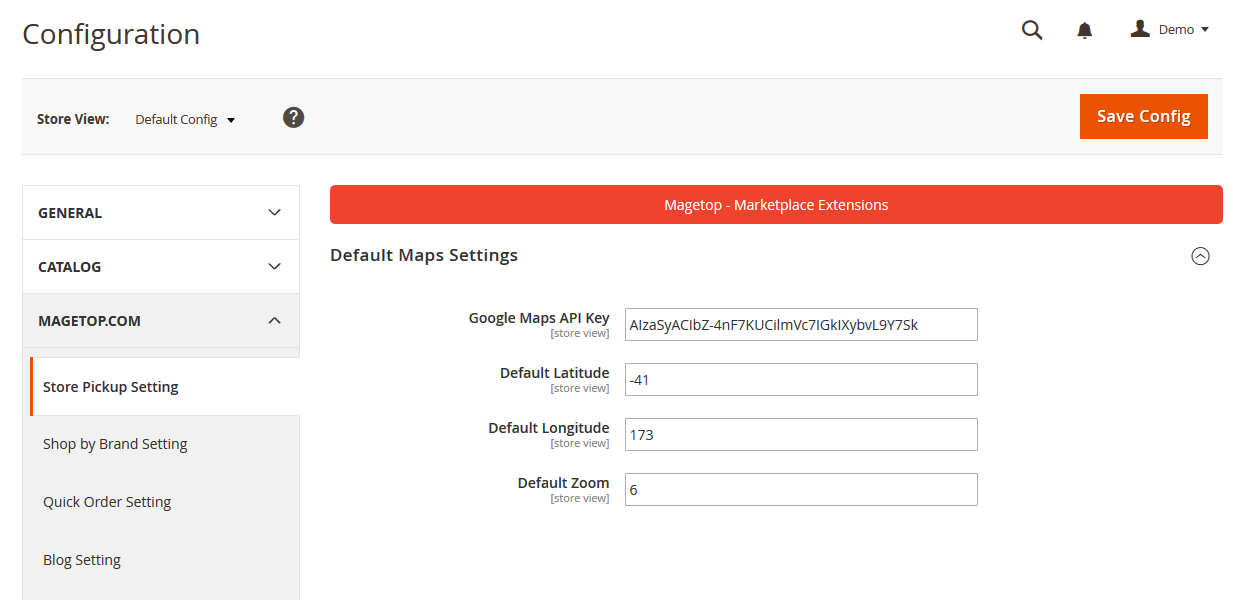This screenshot has width=1245, height=600.
Task: Open the Demo user account menu
Action: click(1170, 30)
